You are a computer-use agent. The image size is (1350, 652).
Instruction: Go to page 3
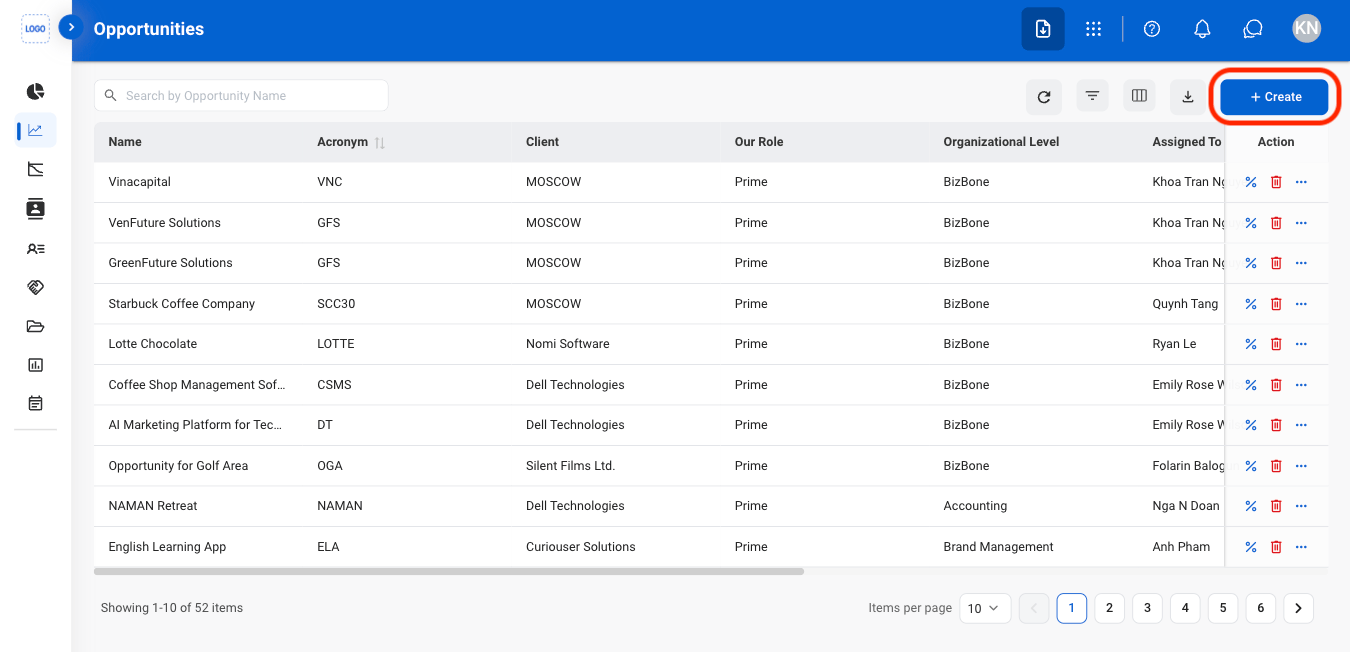[1147, 608]
